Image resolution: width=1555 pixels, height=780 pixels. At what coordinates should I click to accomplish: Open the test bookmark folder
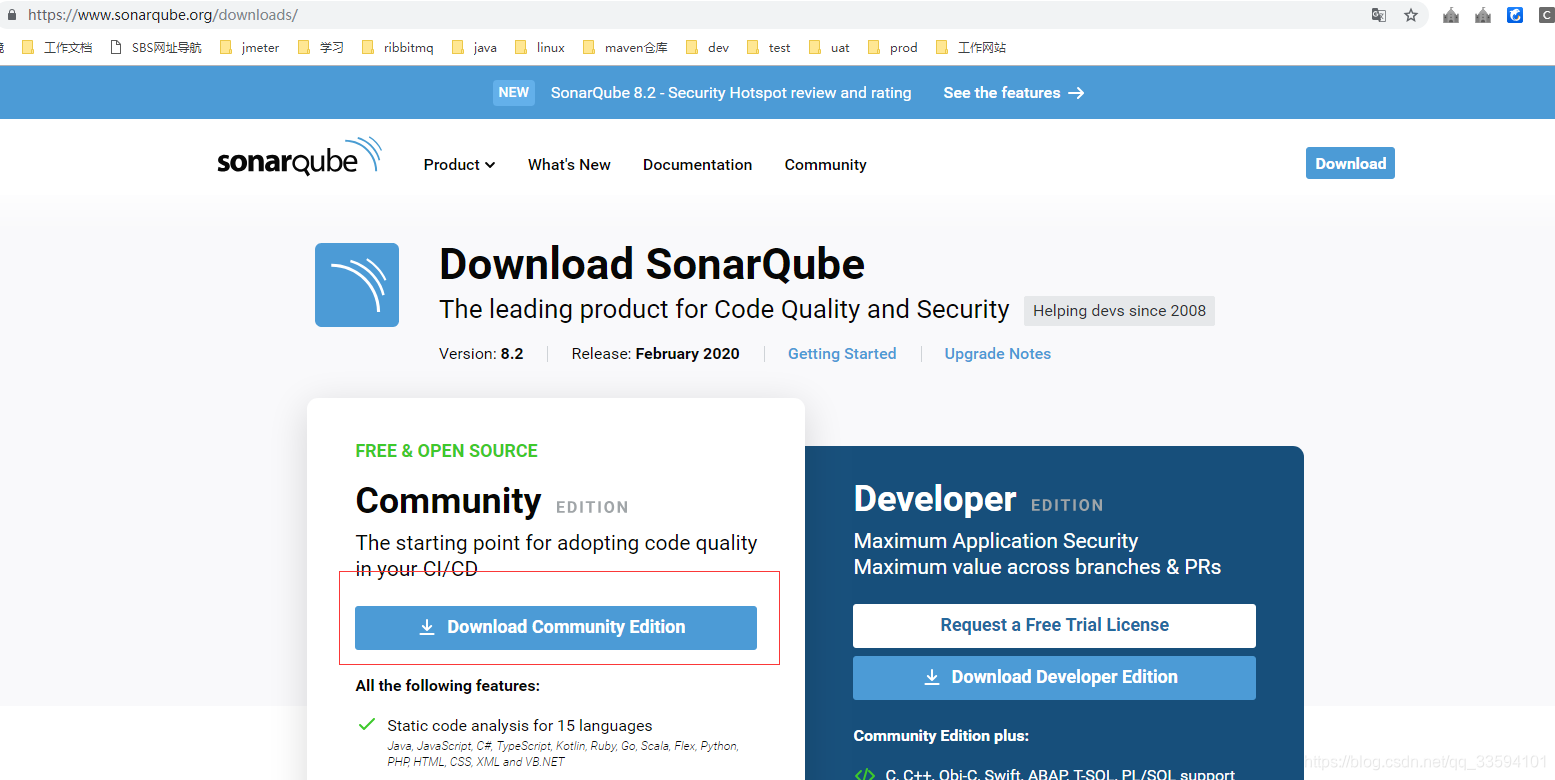769,47
